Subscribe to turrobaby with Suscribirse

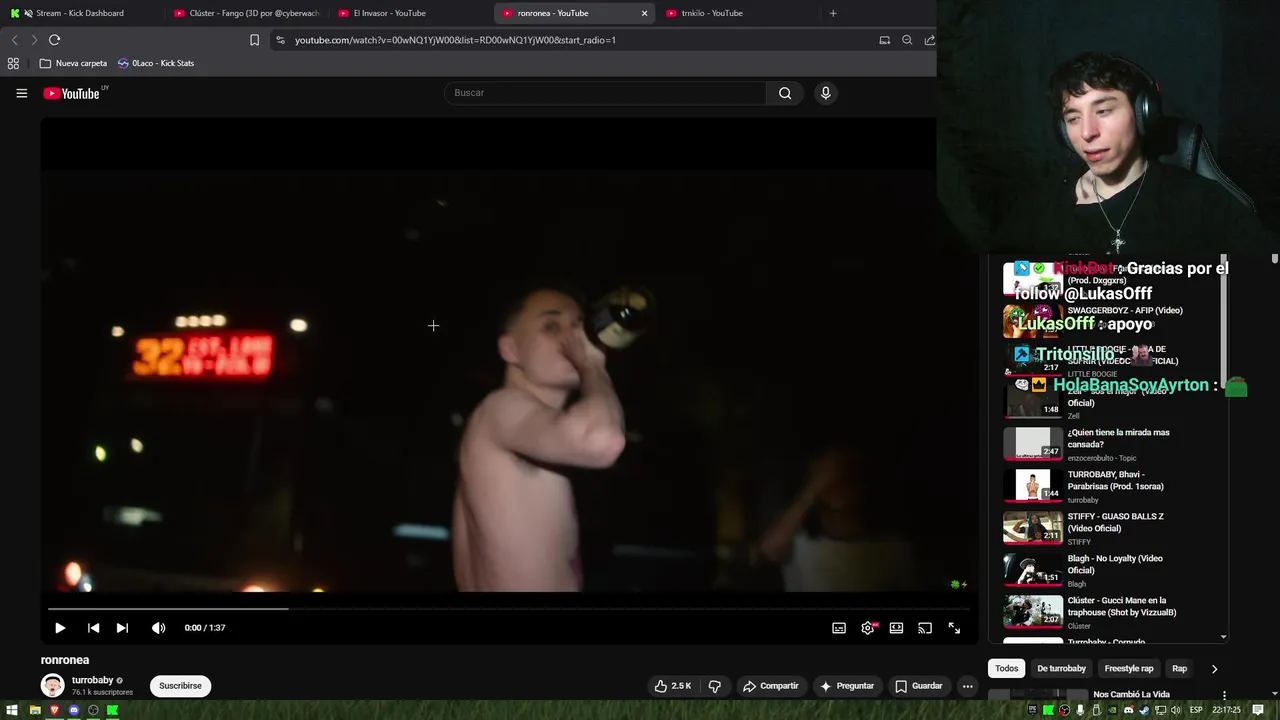(x=180, y=686)
